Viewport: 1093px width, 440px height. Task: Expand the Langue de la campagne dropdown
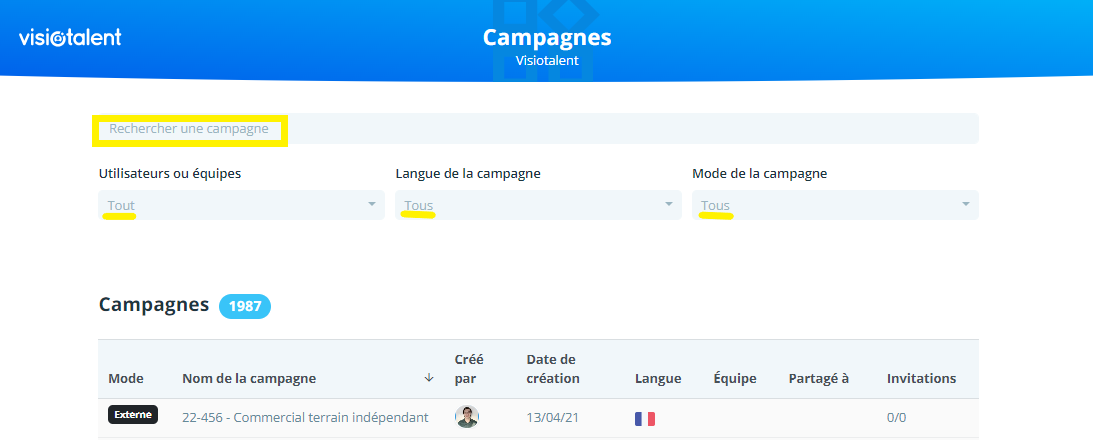(x=538, y=205)
